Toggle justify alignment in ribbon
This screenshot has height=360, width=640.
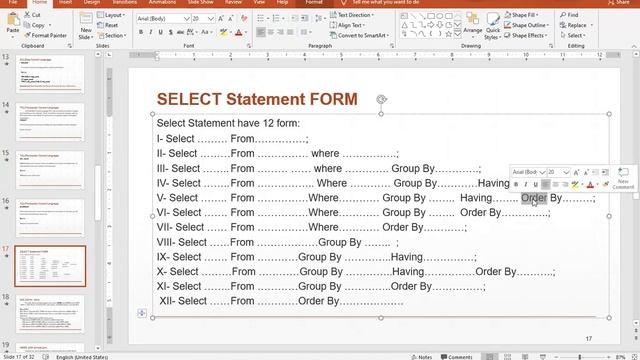point(290,32)
